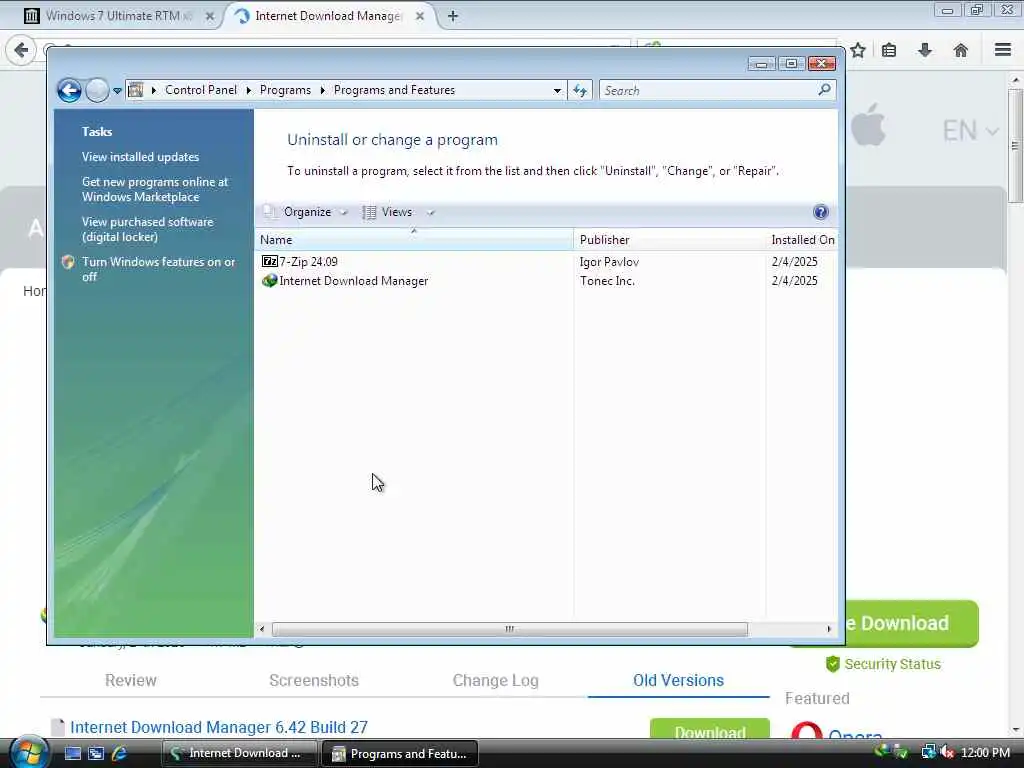Bookmark this page with the star icon
This screenshot has width=1024, height=768.
click(x=857, y=50)
